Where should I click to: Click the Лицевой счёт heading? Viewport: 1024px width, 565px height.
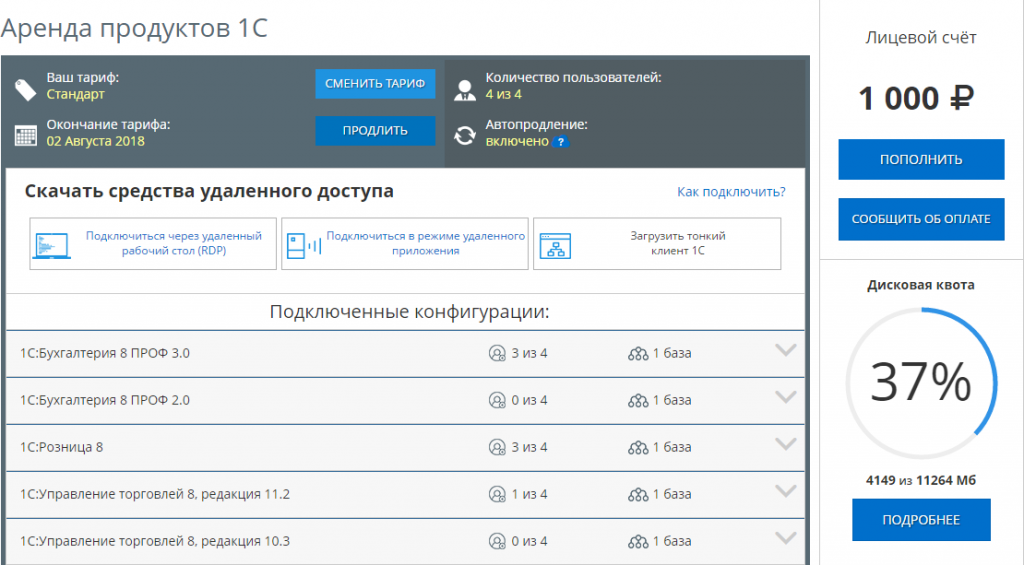(921, 38)
